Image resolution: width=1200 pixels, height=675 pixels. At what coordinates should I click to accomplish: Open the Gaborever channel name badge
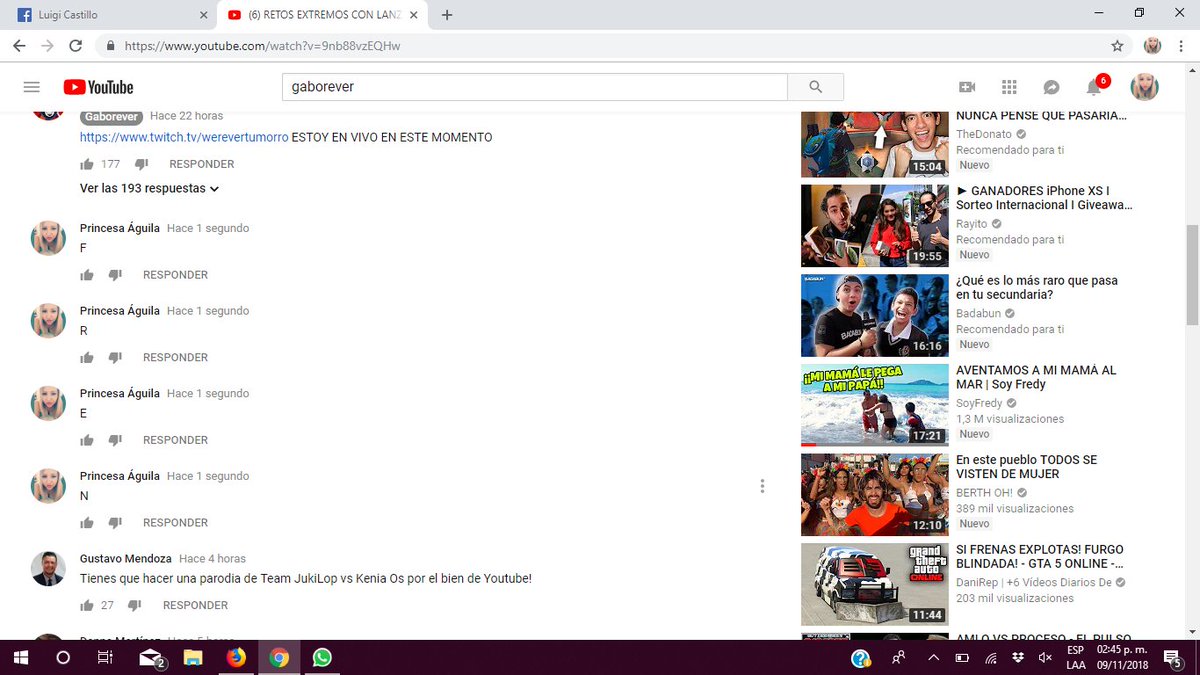(112, 116)
